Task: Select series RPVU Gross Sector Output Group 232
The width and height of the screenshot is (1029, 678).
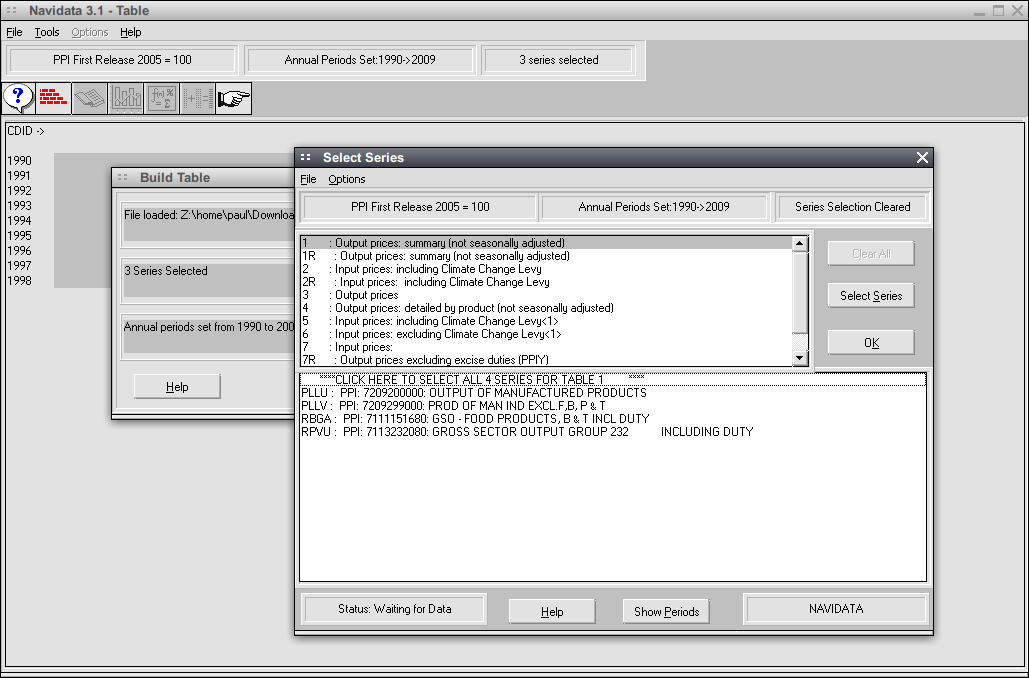Action: pyautogui.click(x=613, y=432)
